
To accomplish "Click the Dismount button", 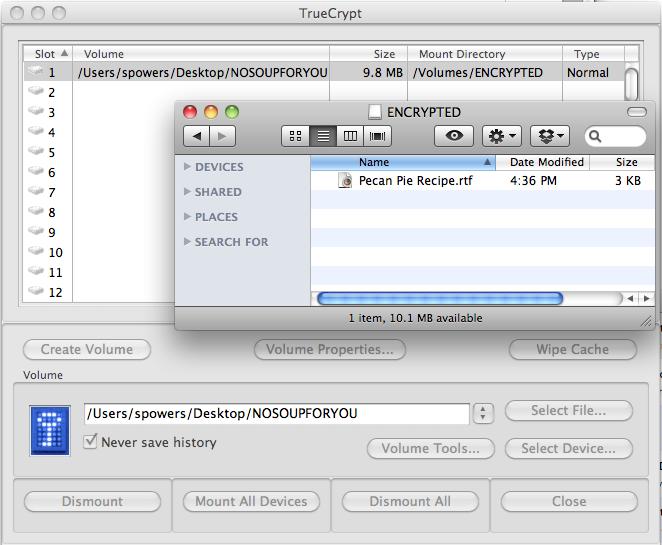I will coord(92,501).
